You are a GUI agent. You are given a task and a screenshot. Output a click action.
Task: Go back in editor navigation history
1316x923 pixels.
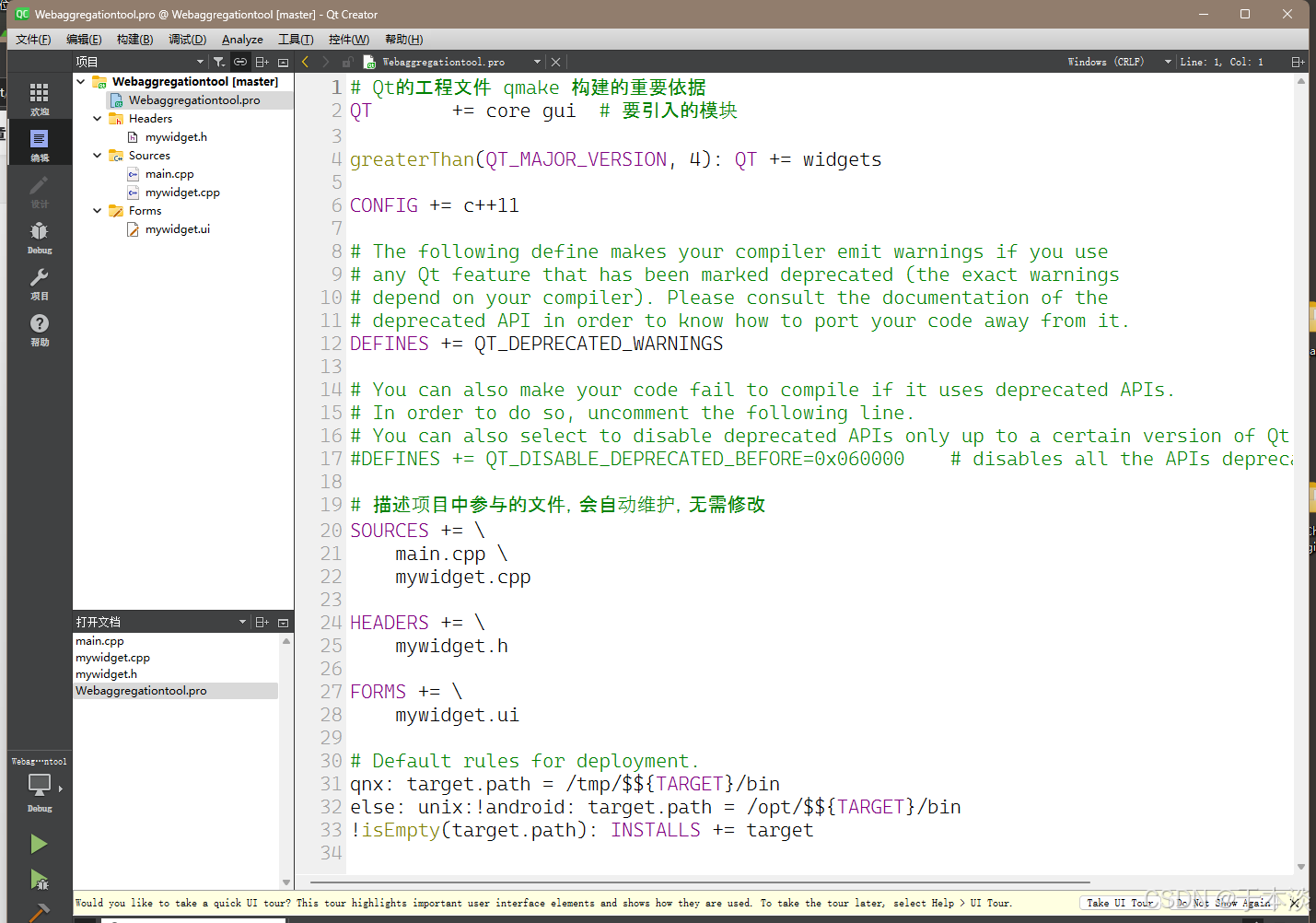pyautogui.click(x=305, y=62)
